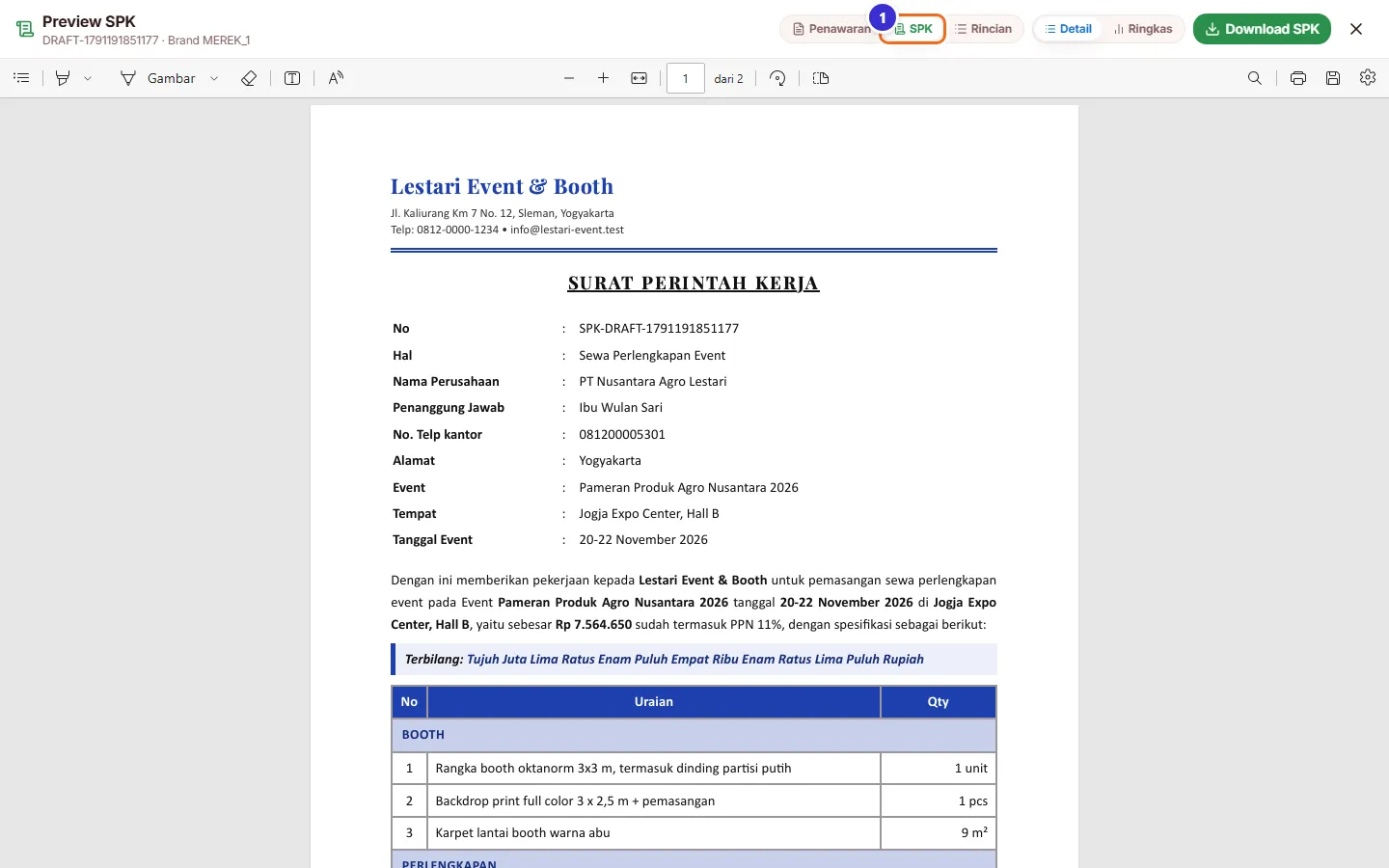Print the SPK document
The height and width of the screenshot is (868, 1389).
(x=1298, y=78)
